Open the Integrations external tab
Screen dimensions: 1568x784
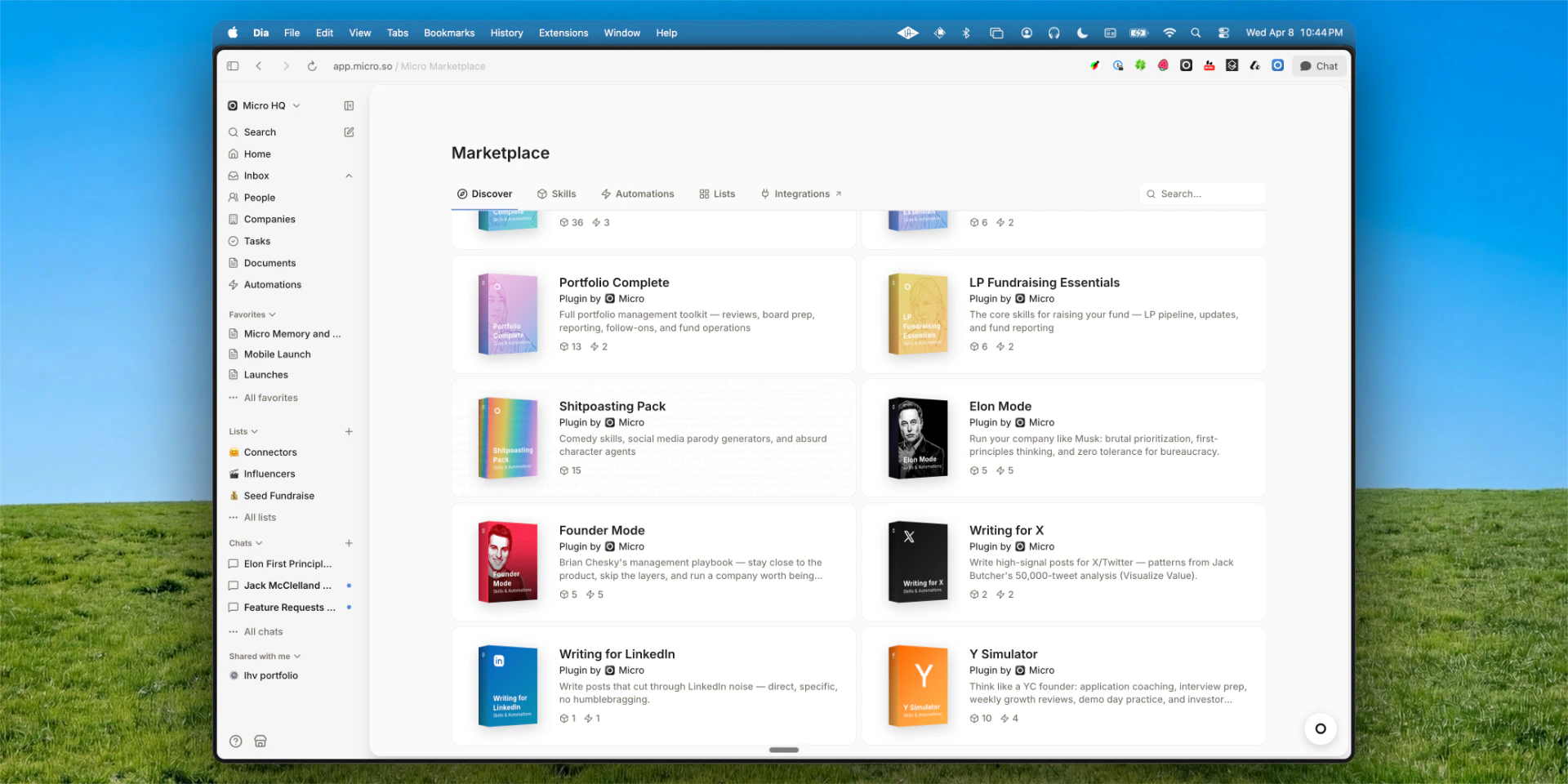pyautogui.click(x=801, y=194)
